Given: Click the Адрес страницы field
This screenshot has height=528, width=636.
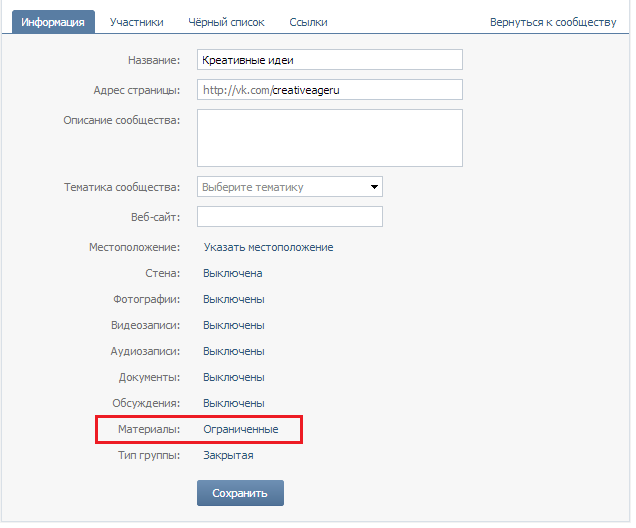Looking at the screenshot, I should (x=330, y=90).
